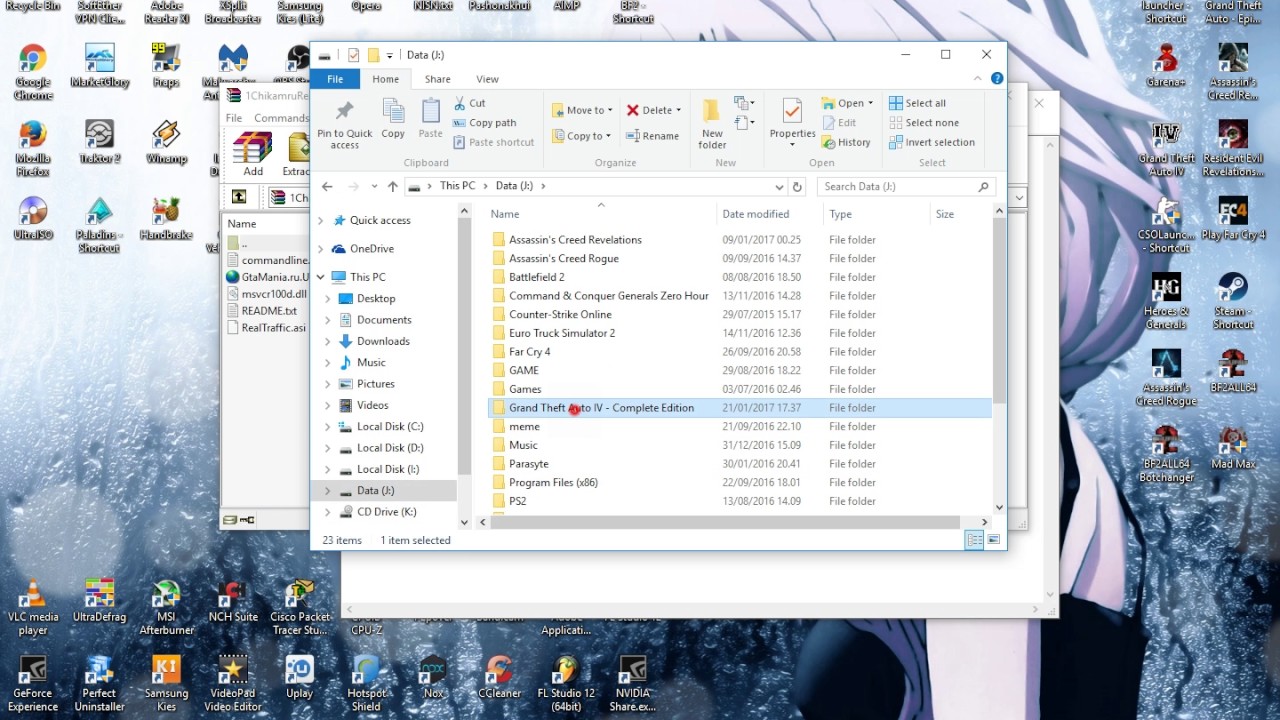The height and width of the screenshot is (720, 1280).
Task: Expand Downloads in navigation pane
Action: coord(328,341)
